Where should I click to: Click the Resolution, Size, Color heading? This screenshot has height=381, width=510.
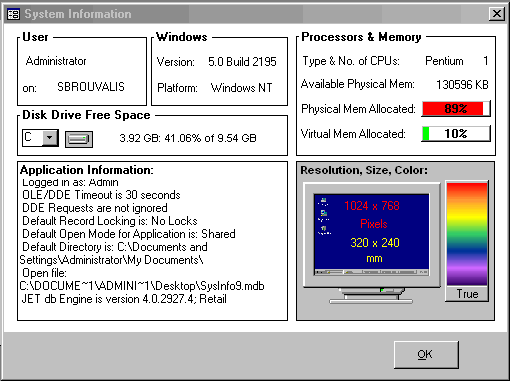click(x=364, y=170)
